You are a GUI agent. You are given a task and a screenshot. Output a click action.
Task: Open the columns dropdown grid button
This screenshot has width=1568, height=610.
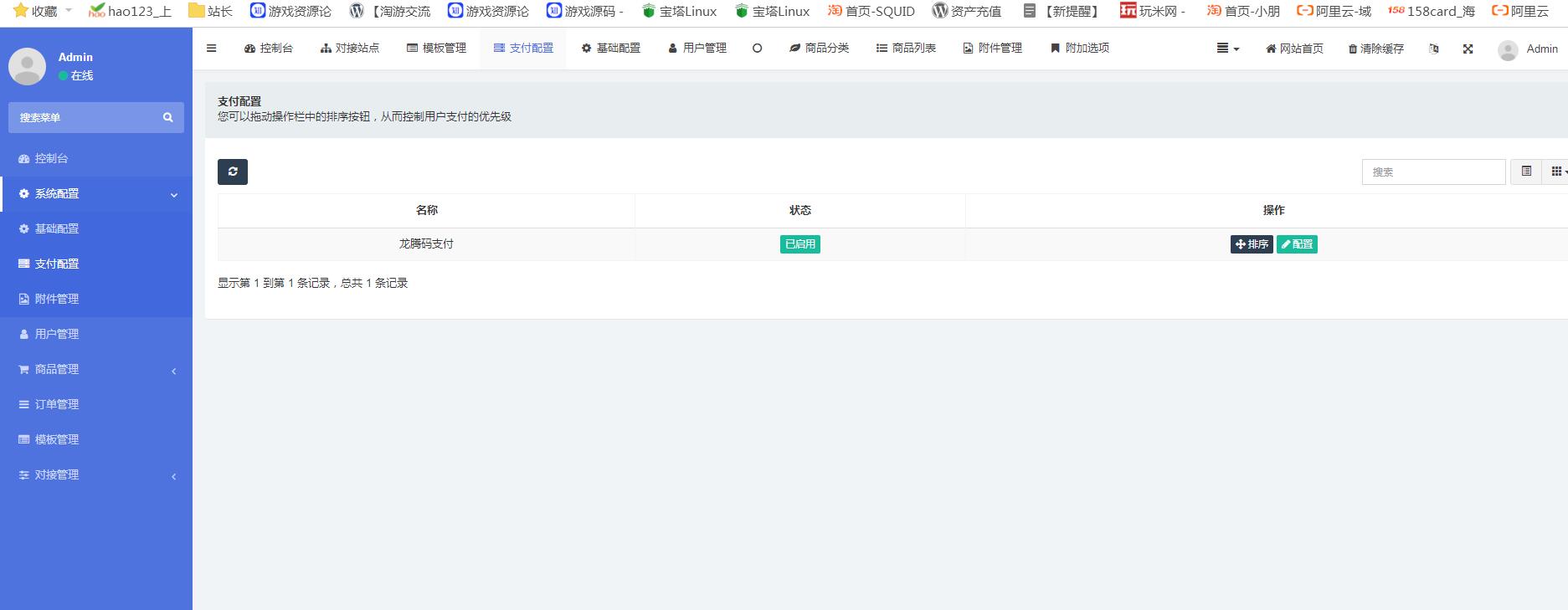coord(1557,172)
